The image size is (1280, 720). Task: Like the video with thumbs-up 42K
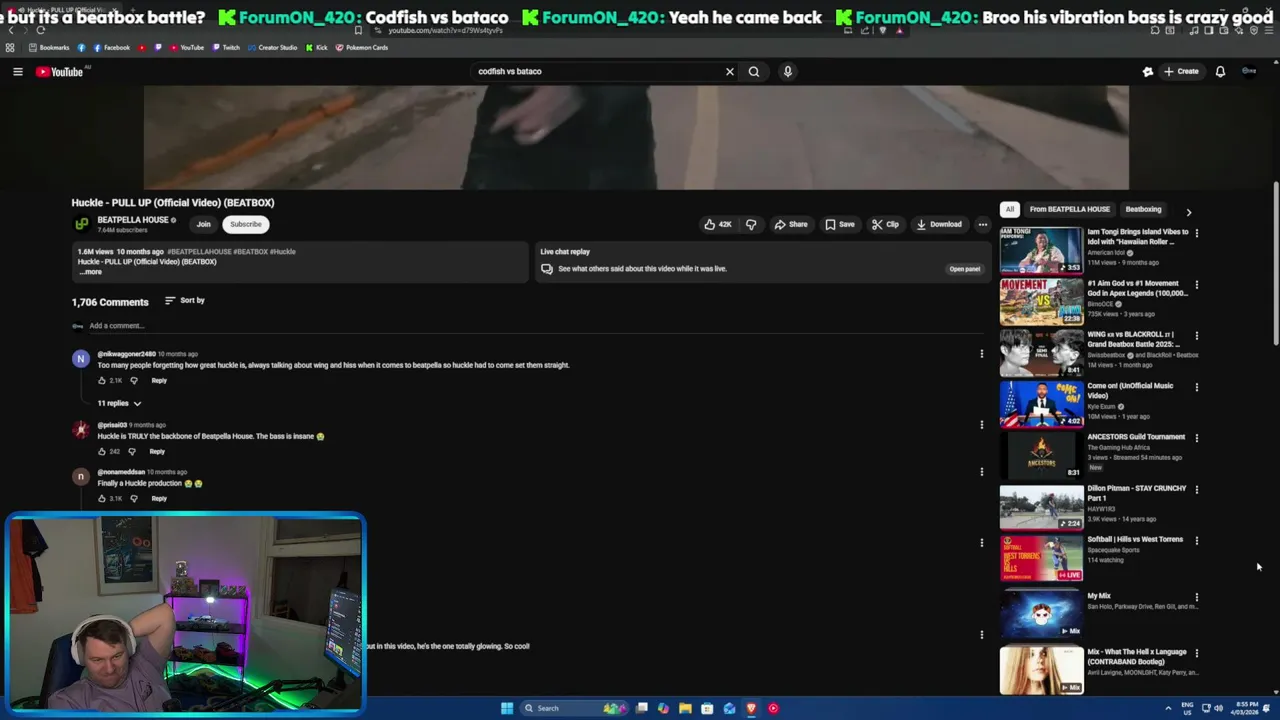tap(718, 224)
